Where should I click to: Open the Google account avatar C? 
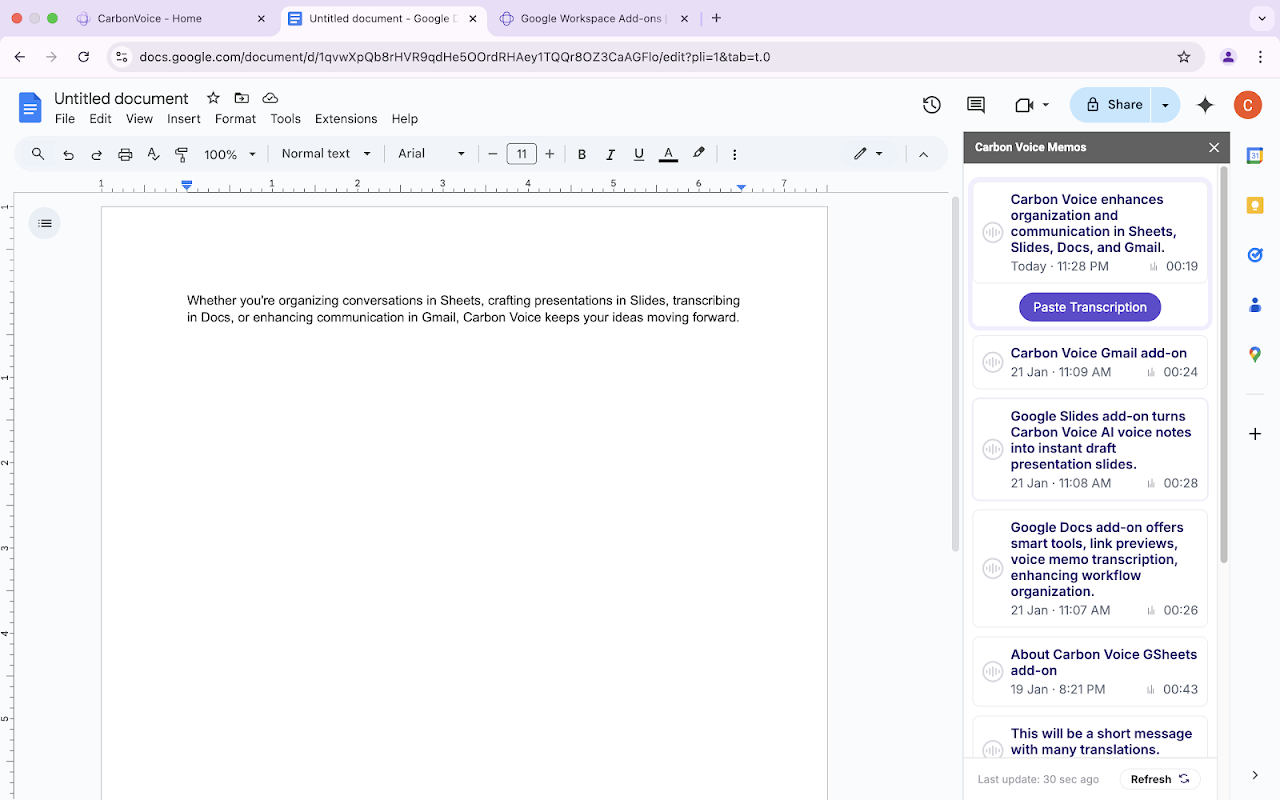pyautogui.click(x=1247, y=104)
